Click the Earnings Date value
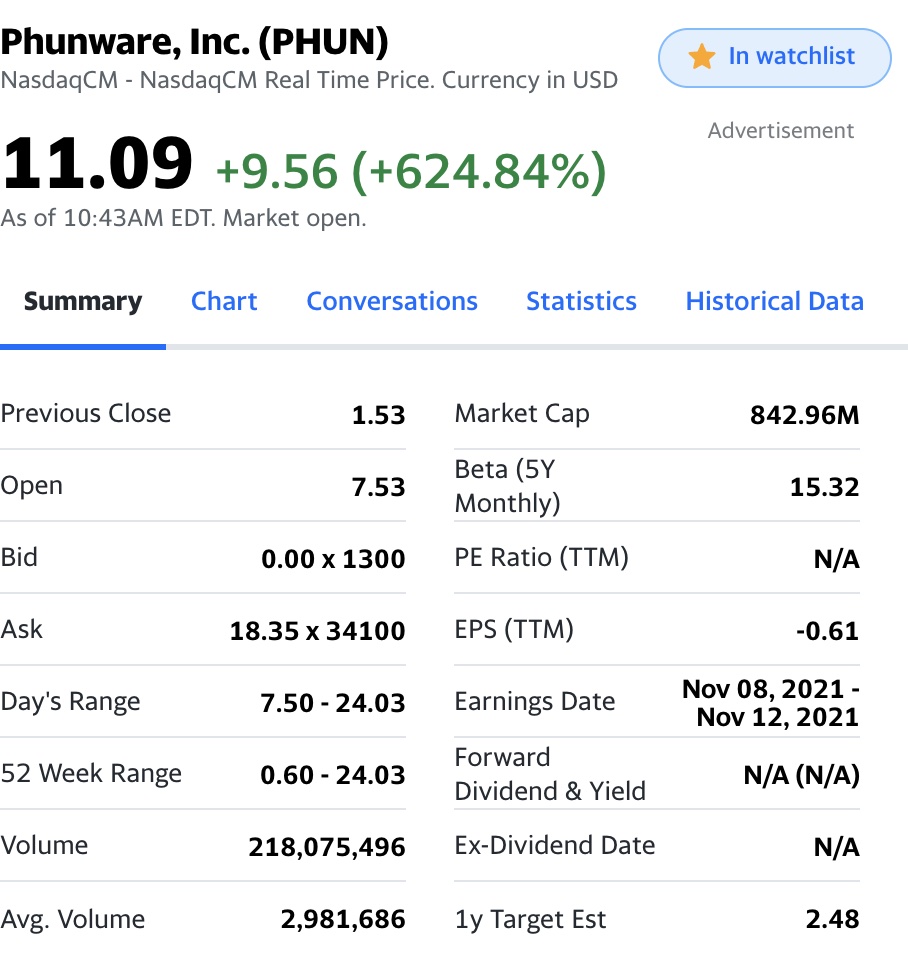The height and width of the screenshot is (976, 908). 770,703
